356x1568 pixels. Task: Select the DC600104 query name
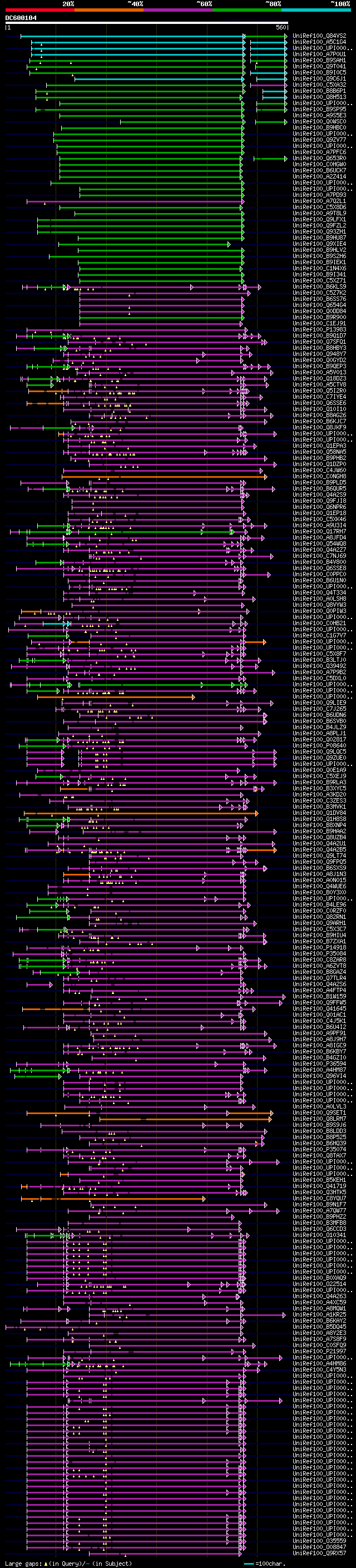pyautogui.click(x=21, y=18)
